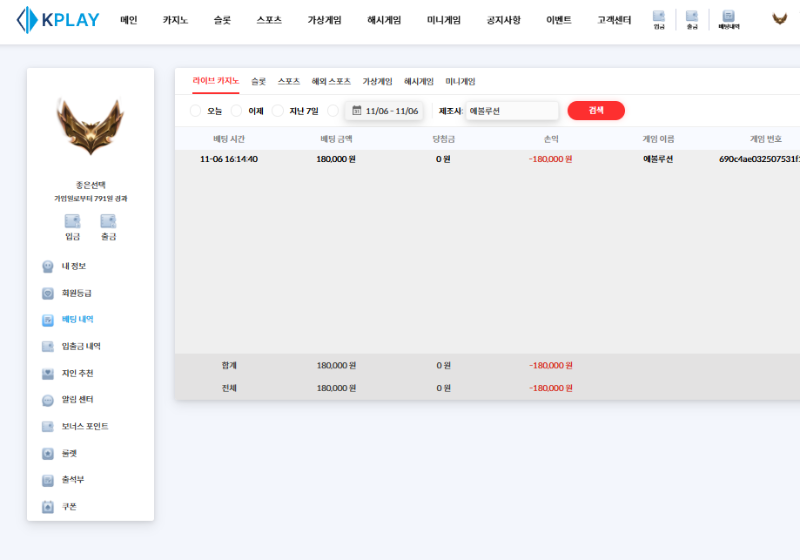The height and width of the screenshot is (560, 800).
Task: Open 카지노 in the top navigation
Action: coord(177,20)
